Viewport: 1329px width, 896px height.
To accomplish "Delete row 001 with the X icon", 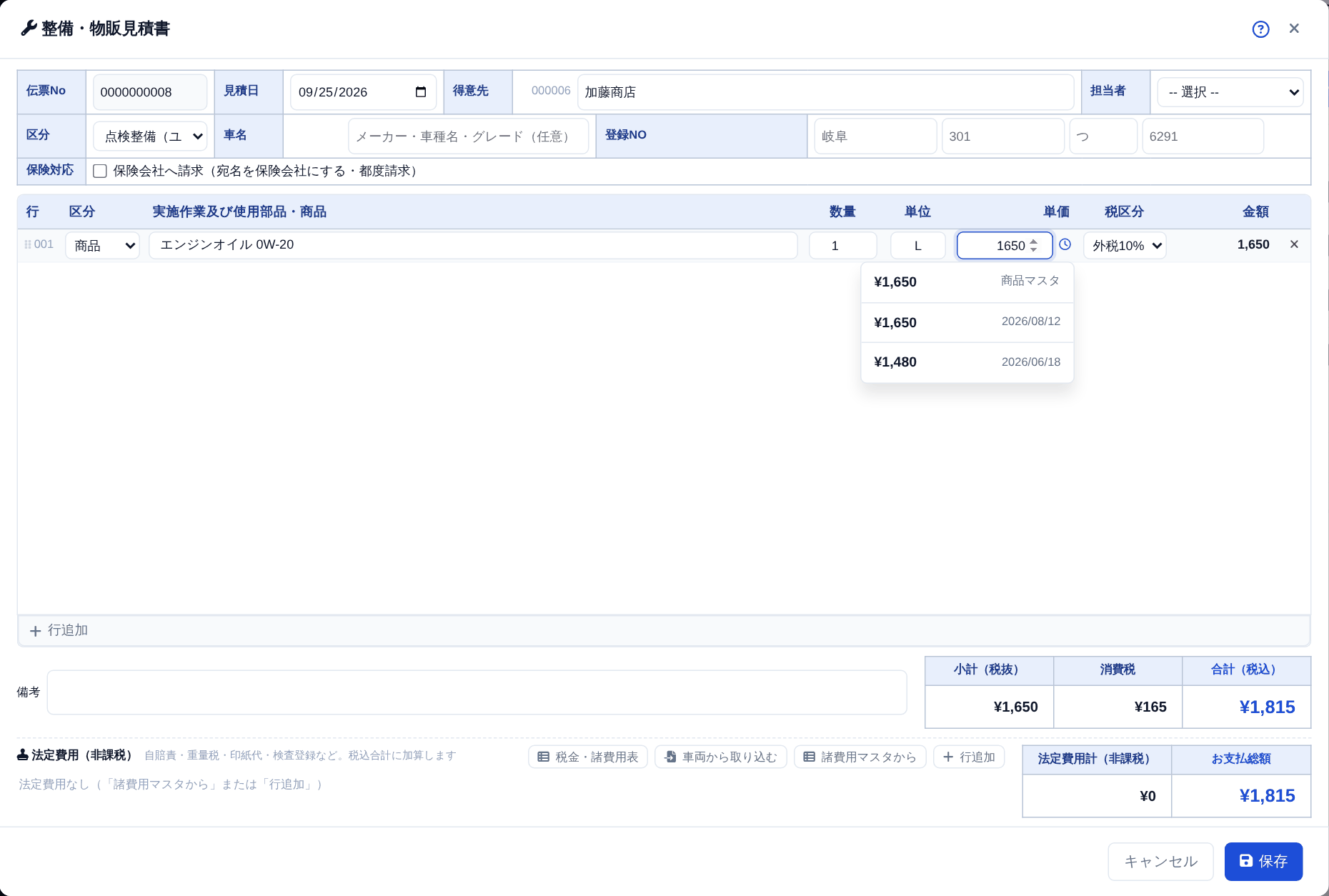I will click(x=1294, y=244).
